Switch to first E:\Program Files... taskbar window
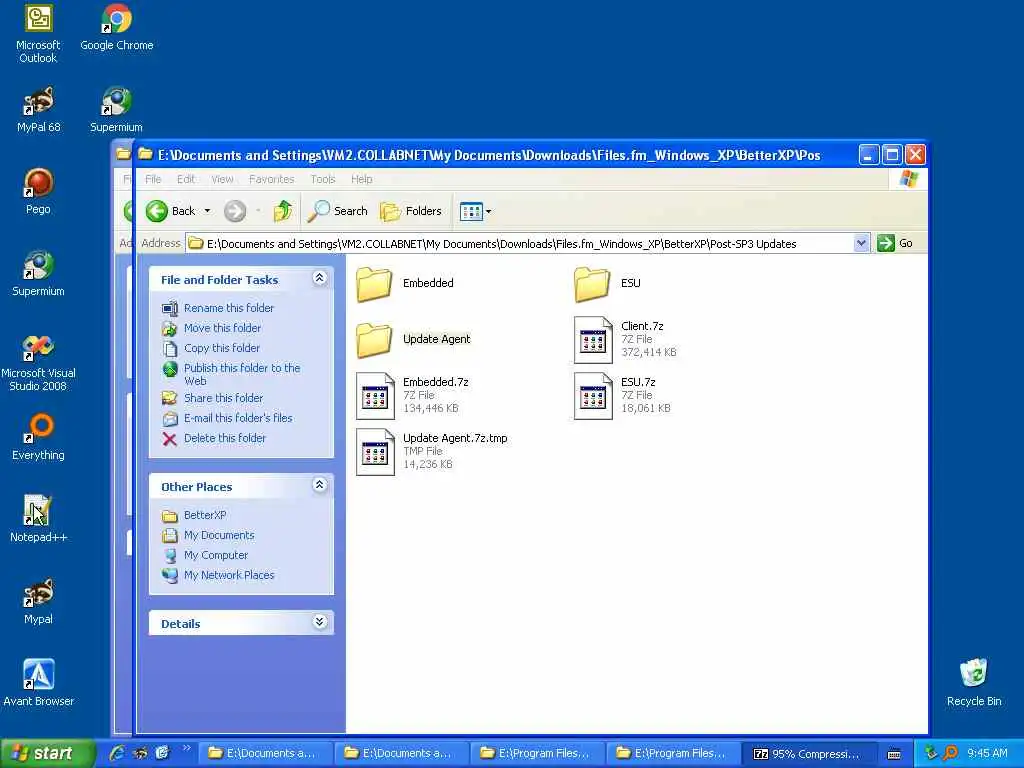This screenshot has height=768, width=1024. point(537,754)
